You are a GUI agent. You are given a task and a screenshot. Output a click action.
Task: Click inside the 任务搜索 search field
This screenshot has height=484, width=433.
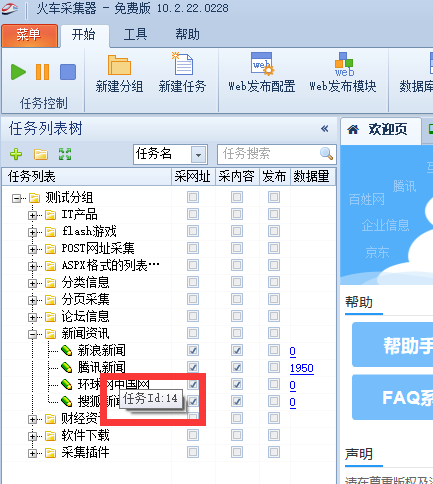(x=269, y=154)
